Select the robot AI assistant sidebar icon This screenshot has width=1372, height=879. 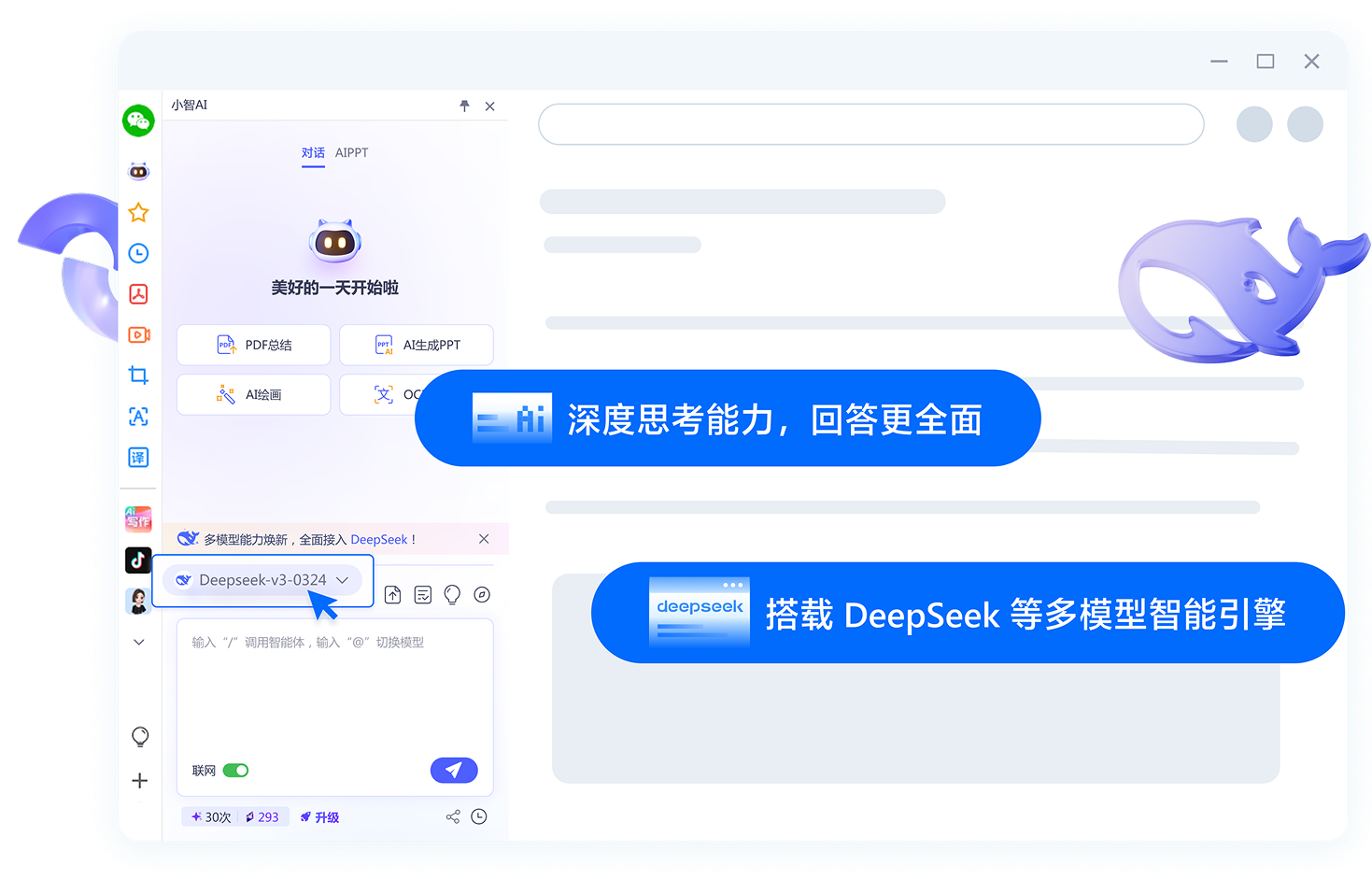tap(137, 171)
